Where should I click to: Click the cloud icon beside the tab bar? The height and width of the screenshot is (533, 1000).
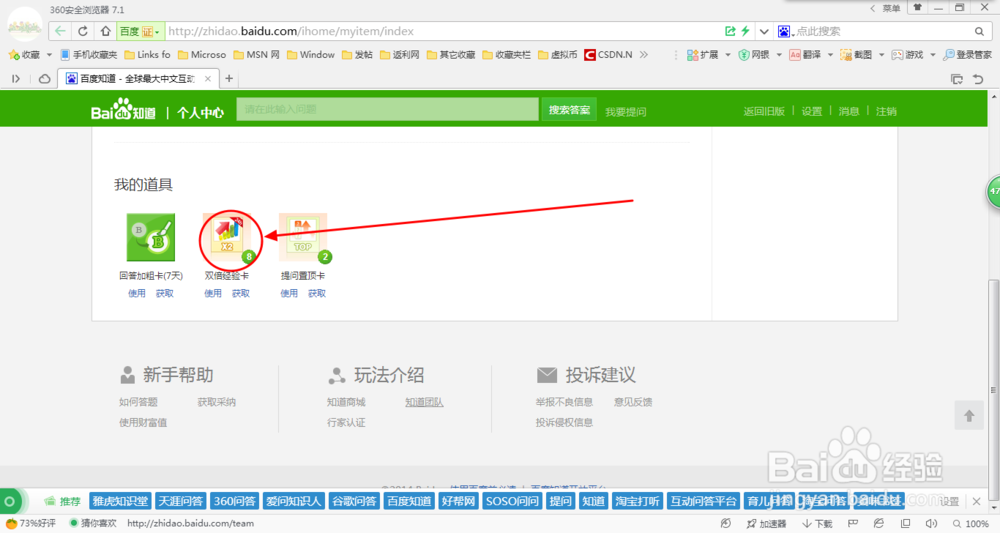tap(45, 78)
